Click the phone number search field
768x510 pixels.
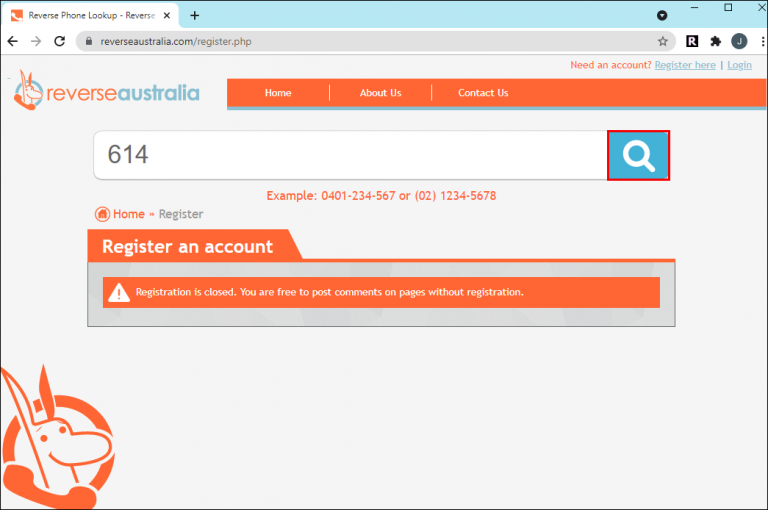(350, 155)
